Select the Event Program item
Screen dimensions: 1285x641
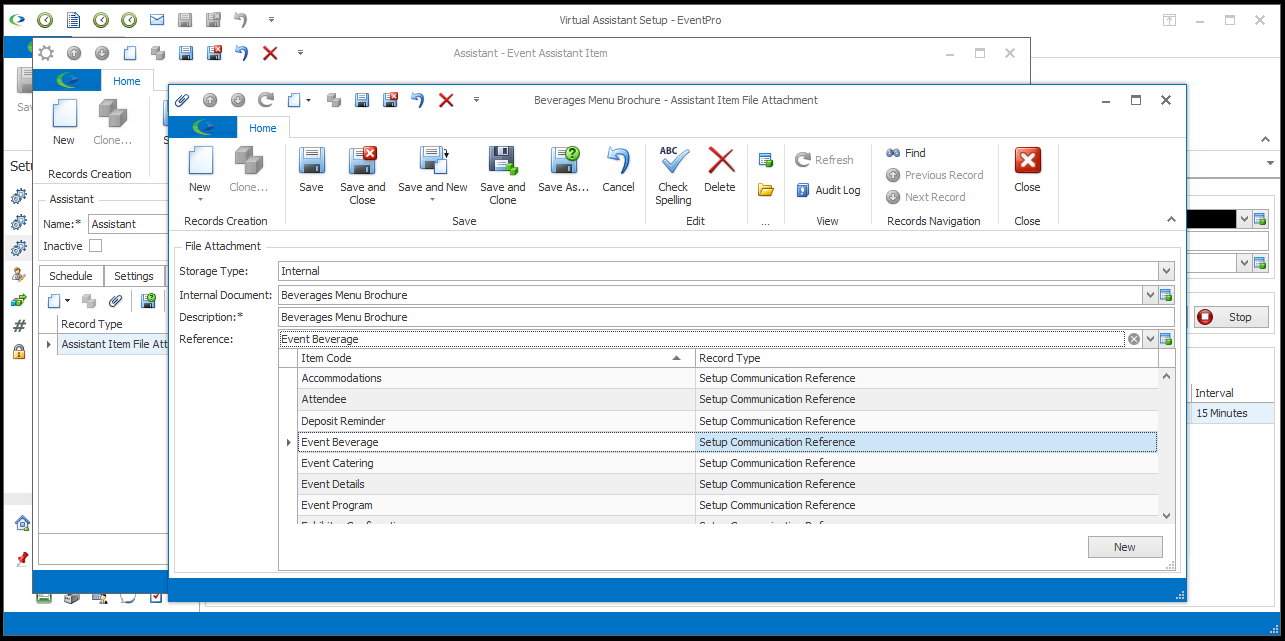point(727,505)
